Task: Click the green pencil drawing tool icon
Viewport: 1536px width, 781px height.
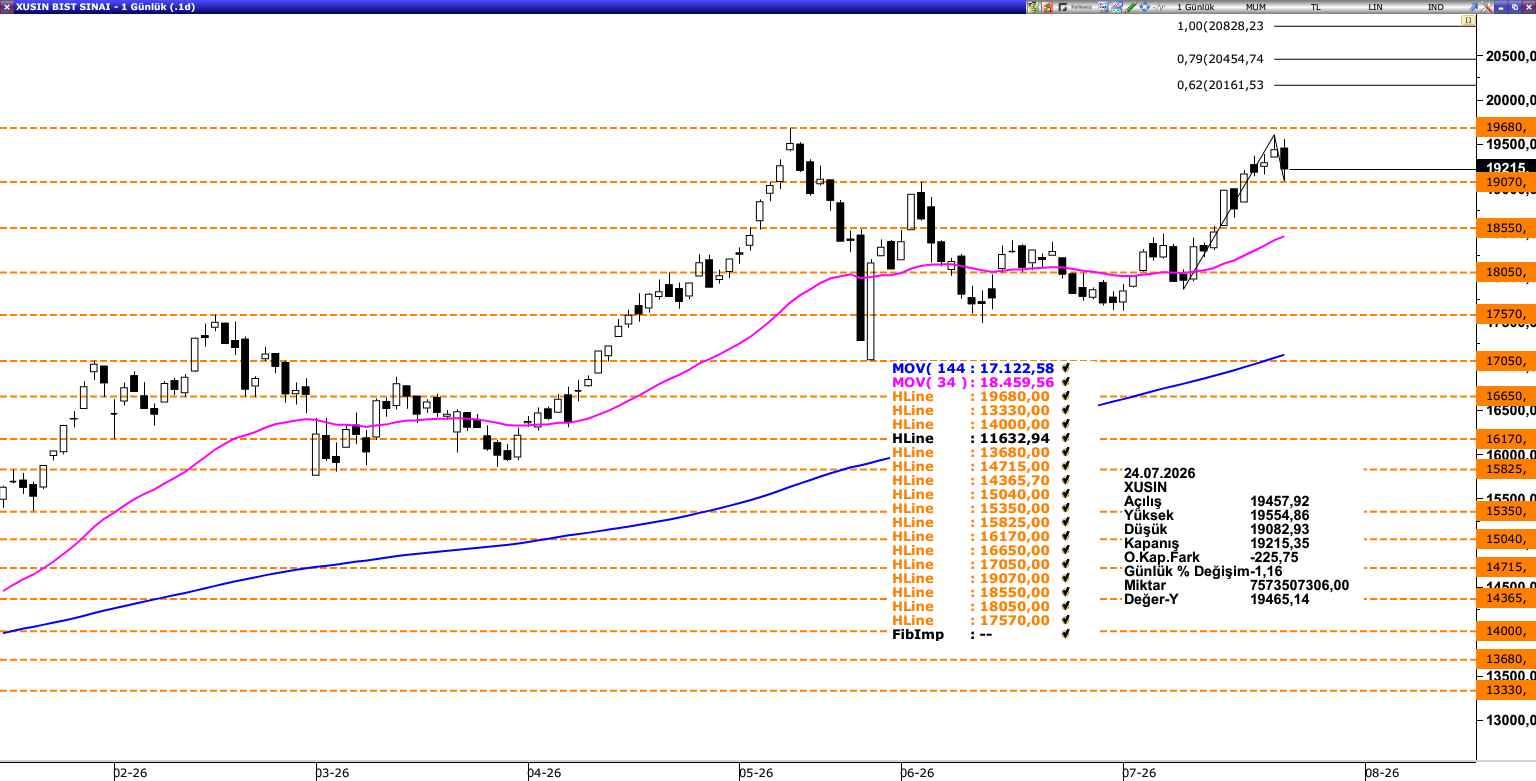Action: [1131, 7]
